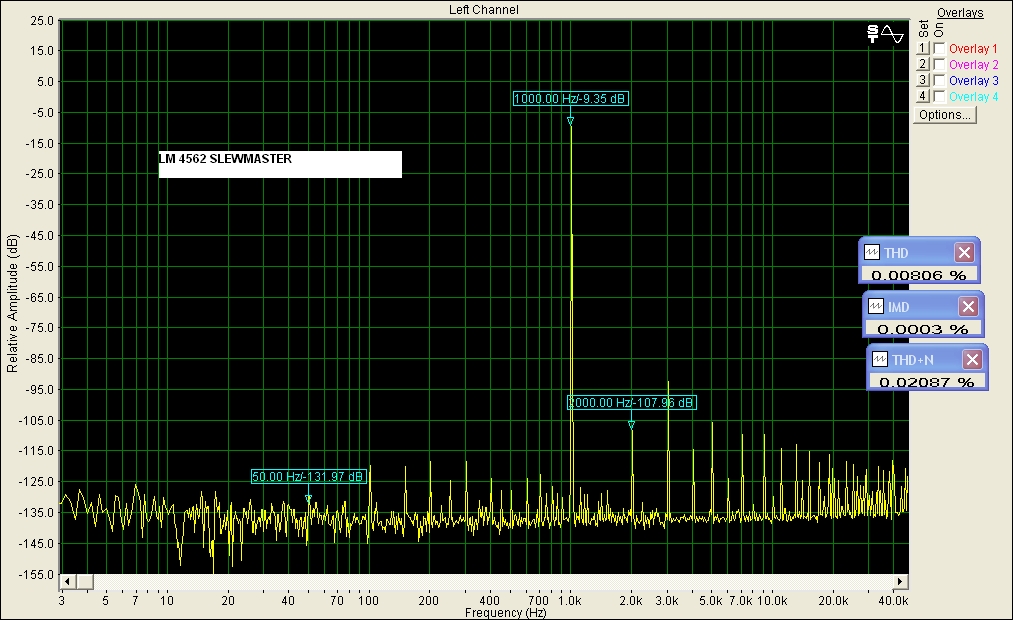Click the THD+N panel meter icon
Screen dimensions: 1013x620
(879, 359)
